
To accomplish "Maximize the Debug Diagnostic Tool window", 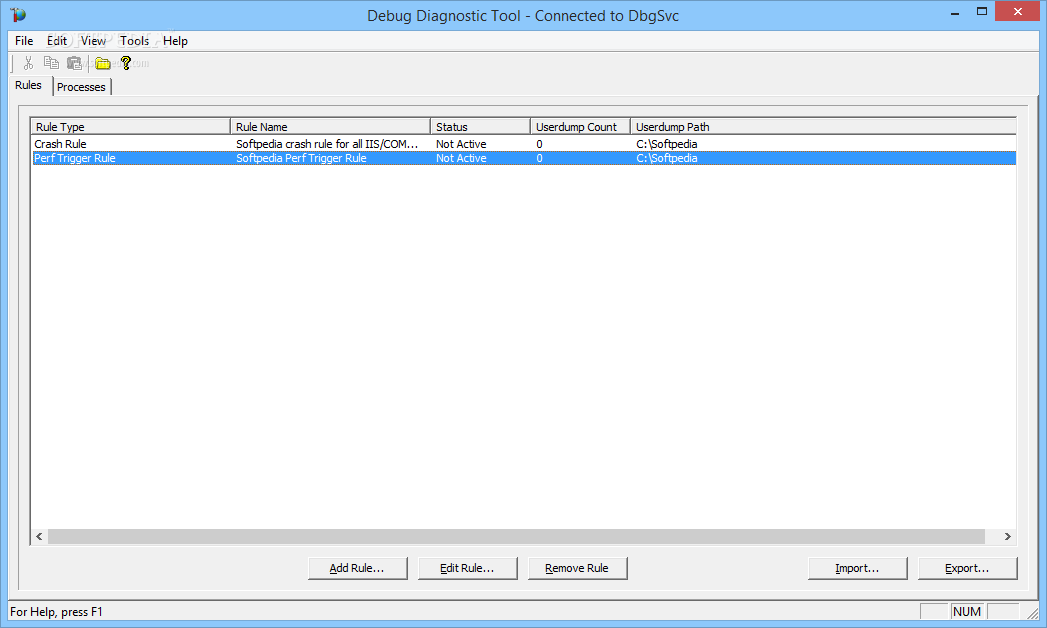I will pyautogui.click(x=982, y=12).
